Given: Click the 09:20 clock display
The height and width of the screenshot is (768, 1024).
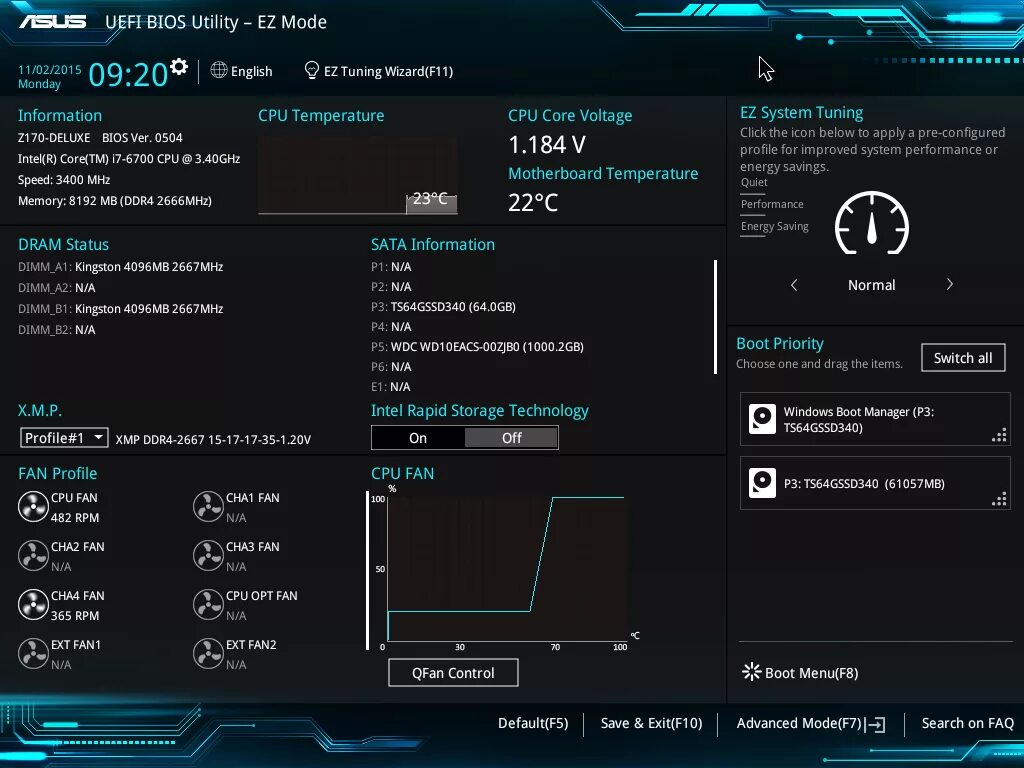Looking at the screenshot, I should [x=128, y=74].
